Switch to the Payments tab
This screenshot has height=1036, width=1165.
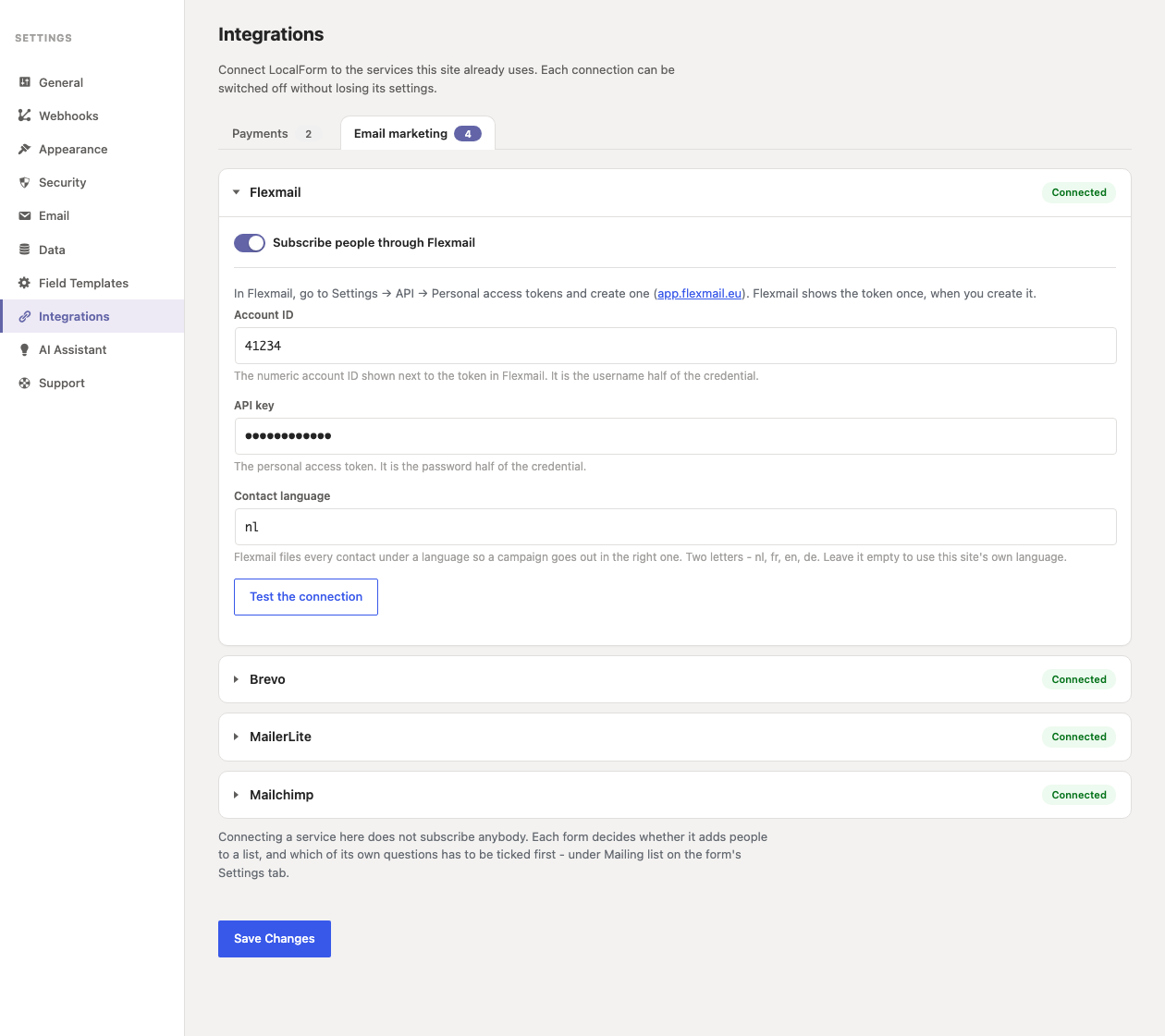click(273, 133)
